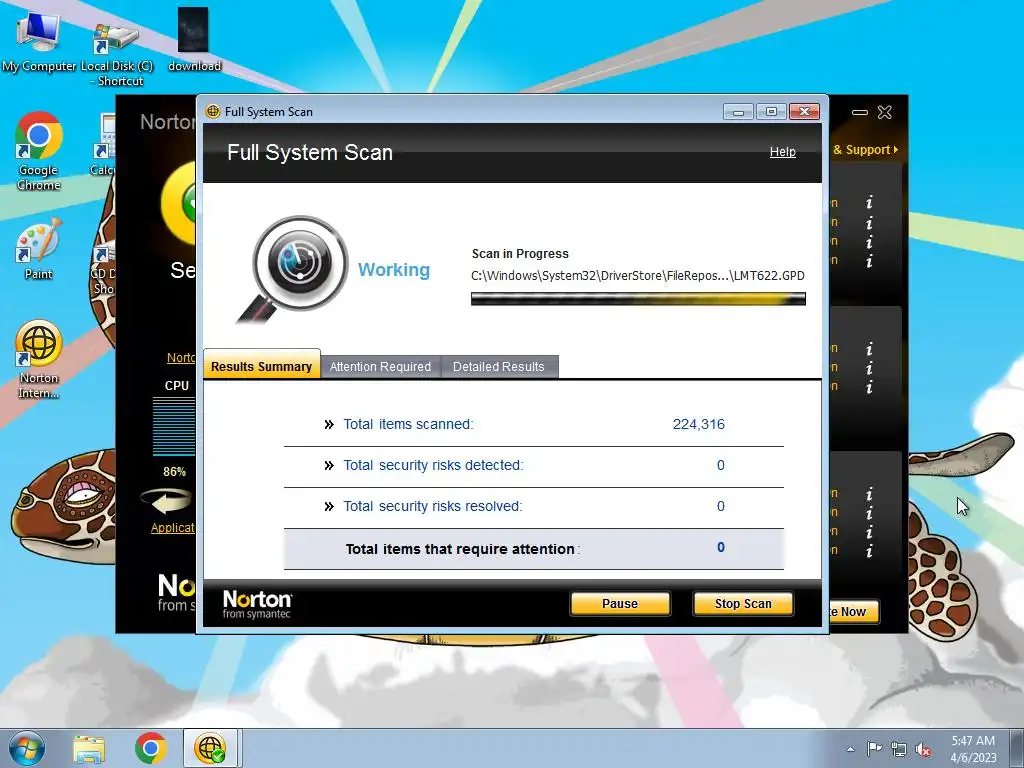Click the fourth info icon in top Norton panel

pos(869,261)
